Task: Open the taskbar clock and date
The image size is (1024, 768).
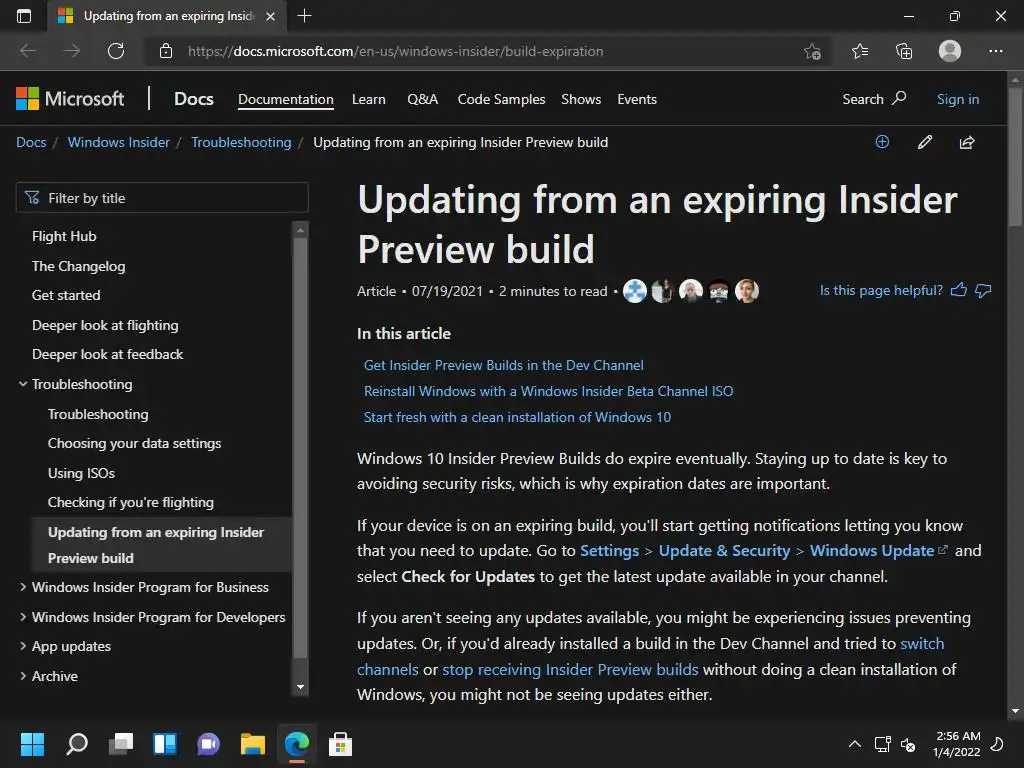Action: pyautogui.click(x=957, y=744)
